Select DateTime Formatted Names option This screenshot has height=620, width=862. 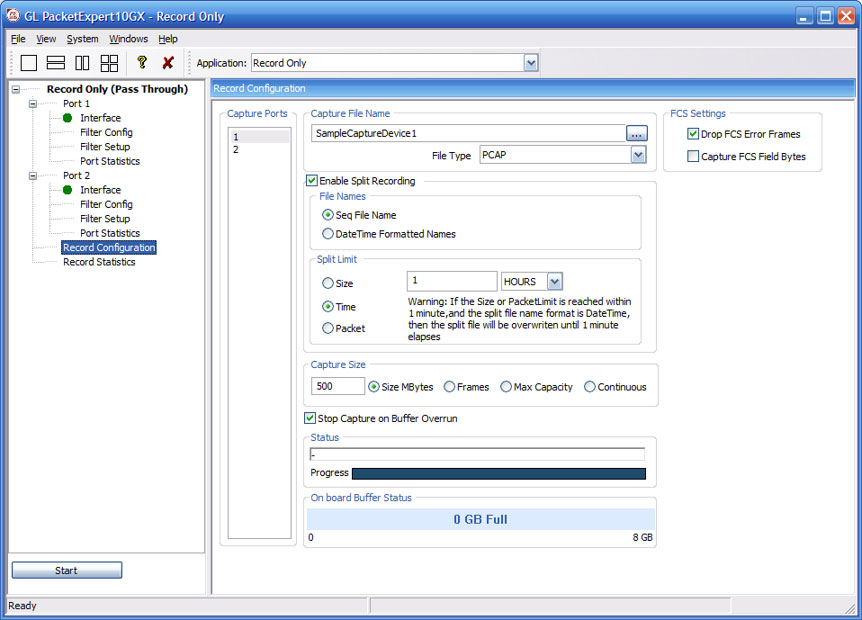328,234
